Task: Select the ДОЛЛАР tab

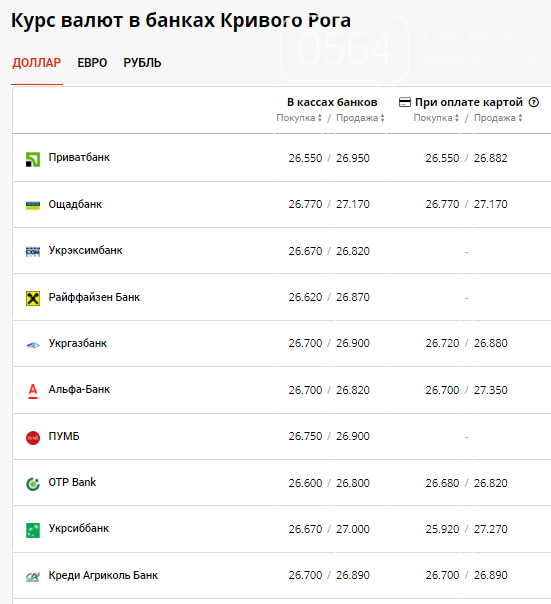Action: click(37, 63)
